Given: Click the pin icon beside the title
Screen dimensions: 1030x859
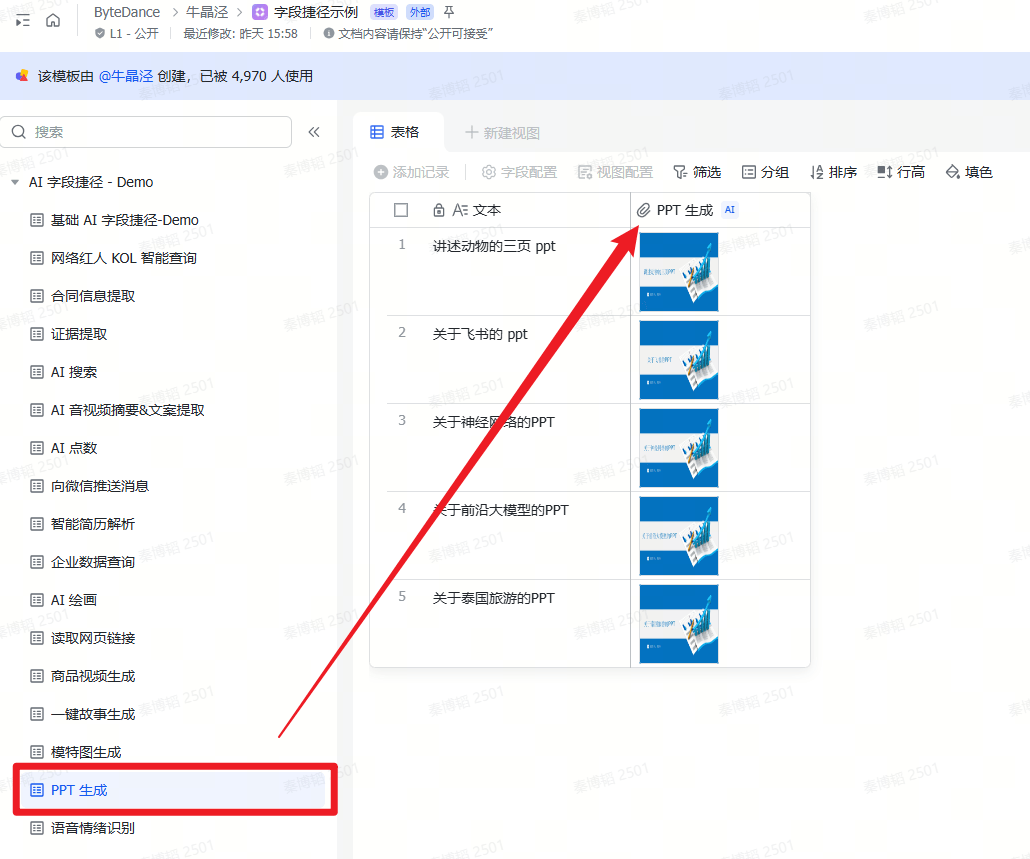Looking at the screenshot, I should 449,12.
